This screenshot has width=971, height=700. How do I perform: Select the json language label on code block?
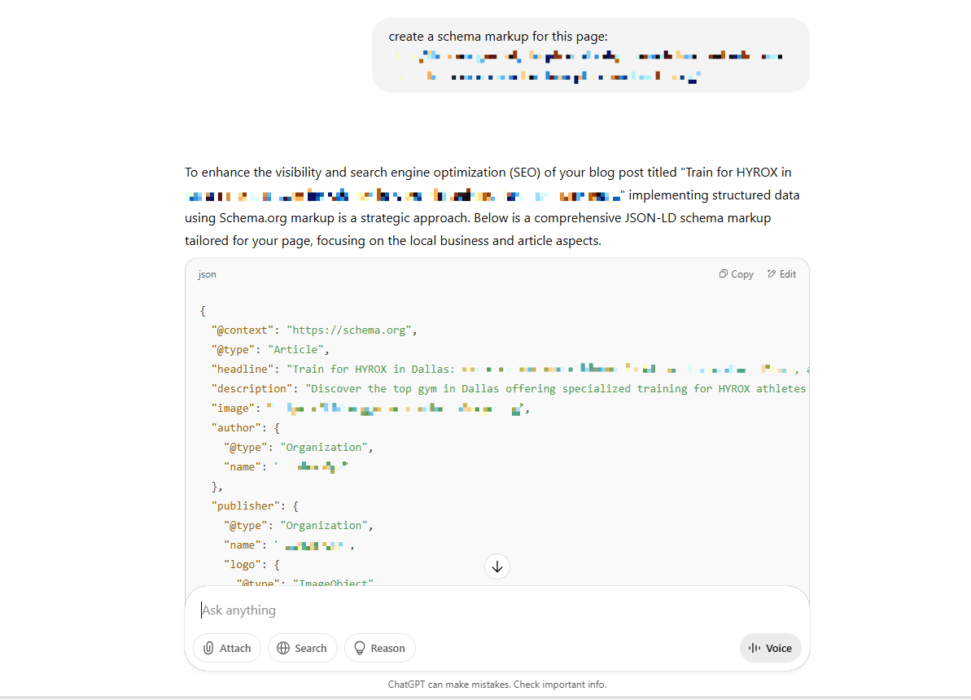click(x=207, y=273)
